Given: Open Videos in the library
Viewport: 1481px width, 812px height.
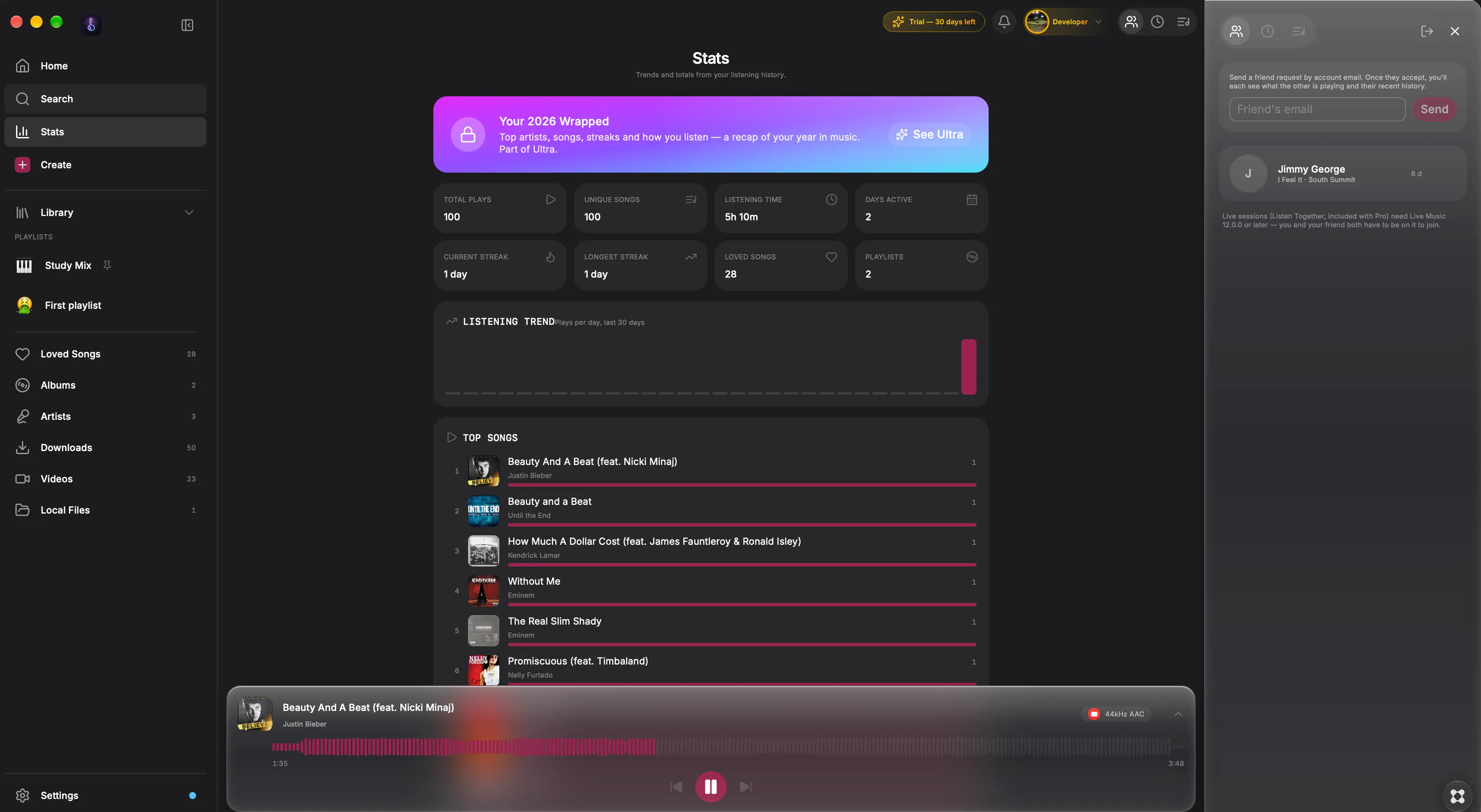Looking at the screenshot, I should tap(105, 479).
